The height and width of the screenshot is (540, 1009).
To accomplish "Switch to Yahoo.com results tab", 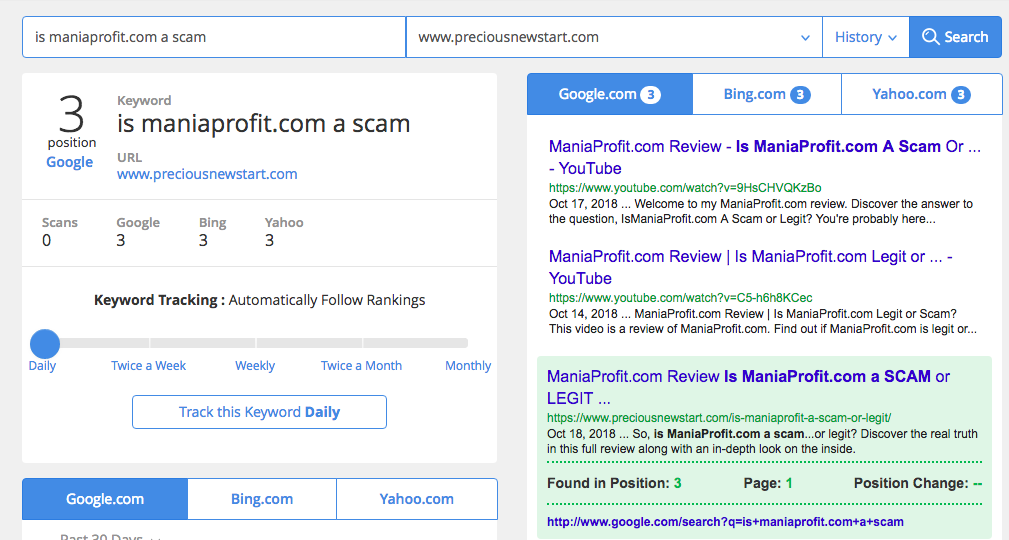I will pyautogui.click(x=921, y=94).
